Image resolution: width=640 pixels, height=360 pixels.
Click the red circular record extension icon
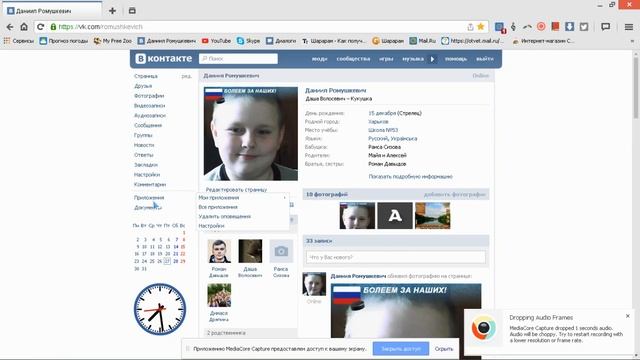[x=541, y=27]
